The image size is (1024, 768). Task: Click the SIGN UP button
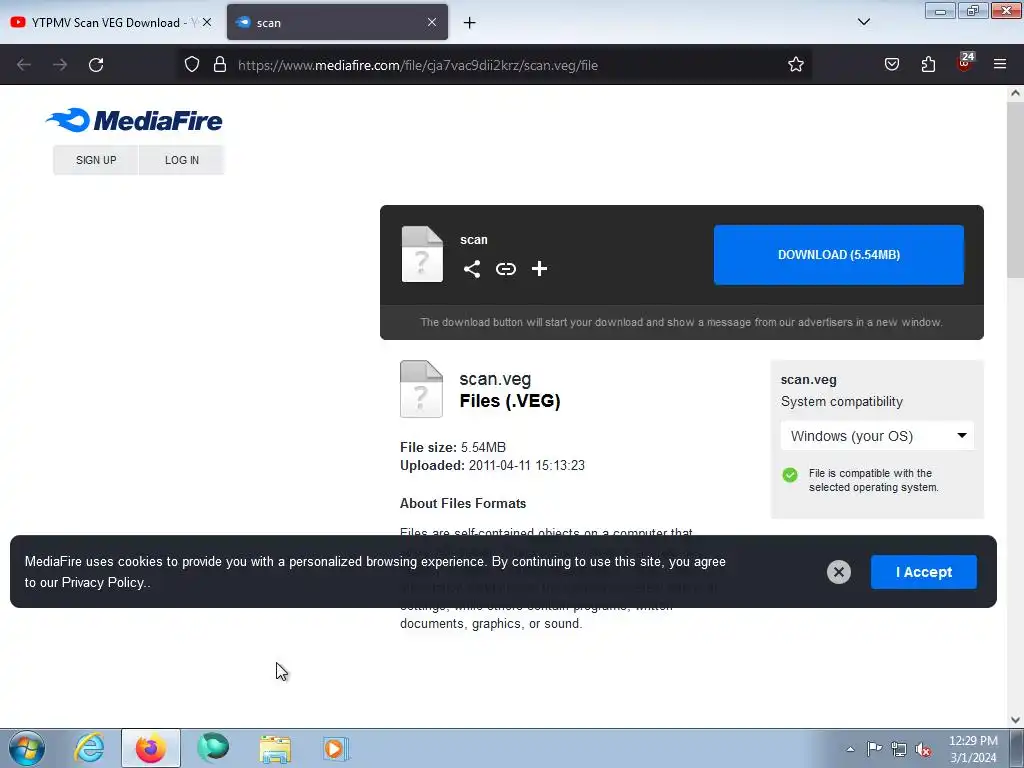(96, 160)
